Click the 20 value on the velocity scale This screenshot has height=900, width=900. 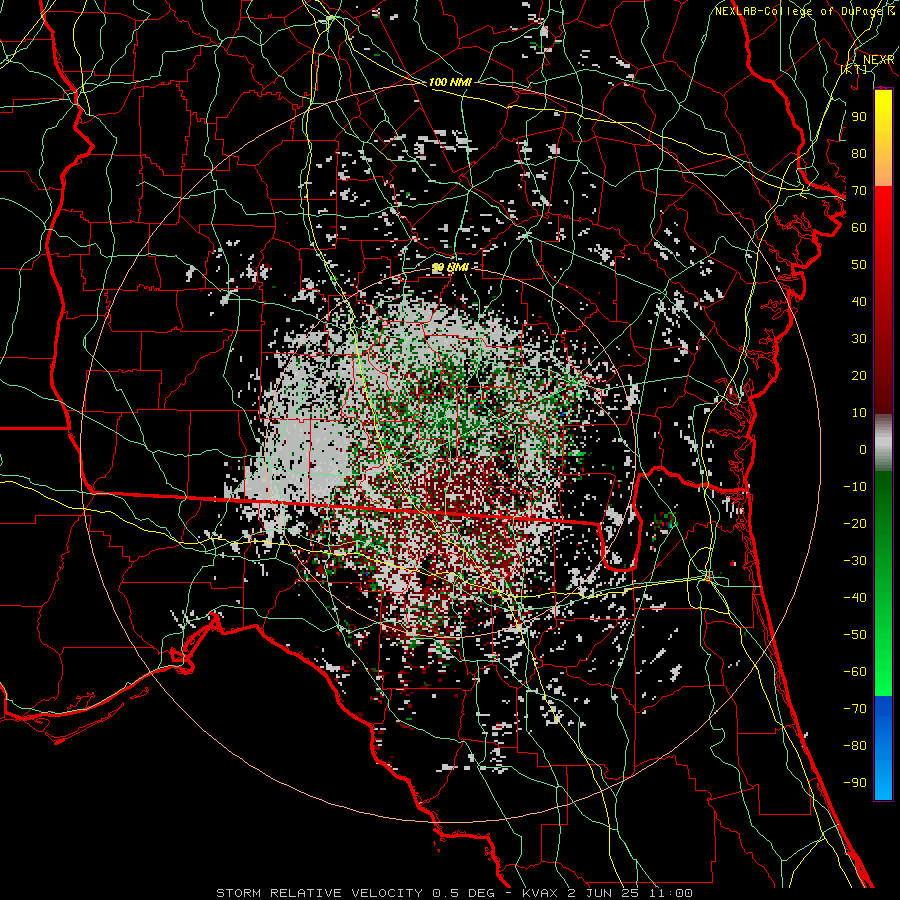point(859,375)
